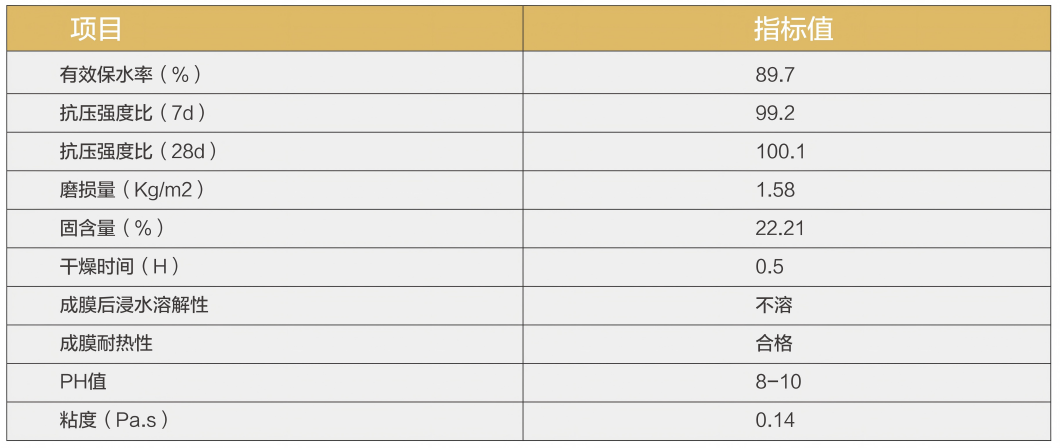Click the 99.2 value cell
1060x448 pixels.
(x=775, y=113)
